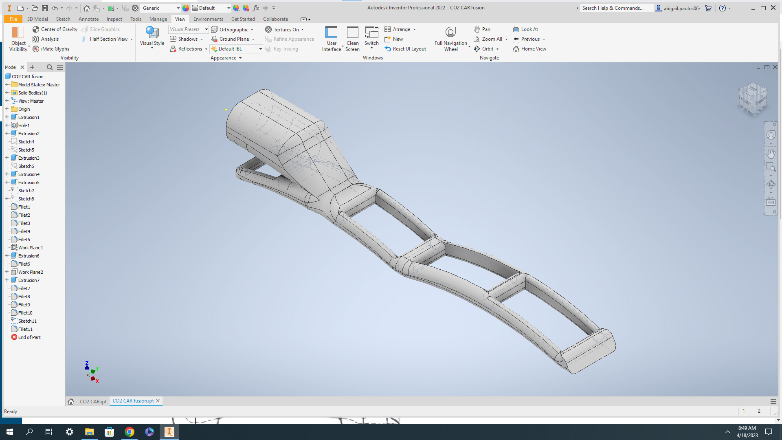Click the Search Help & Commands field
The width and height of the screenshot is (782, 440).
(x=617, y=8)
